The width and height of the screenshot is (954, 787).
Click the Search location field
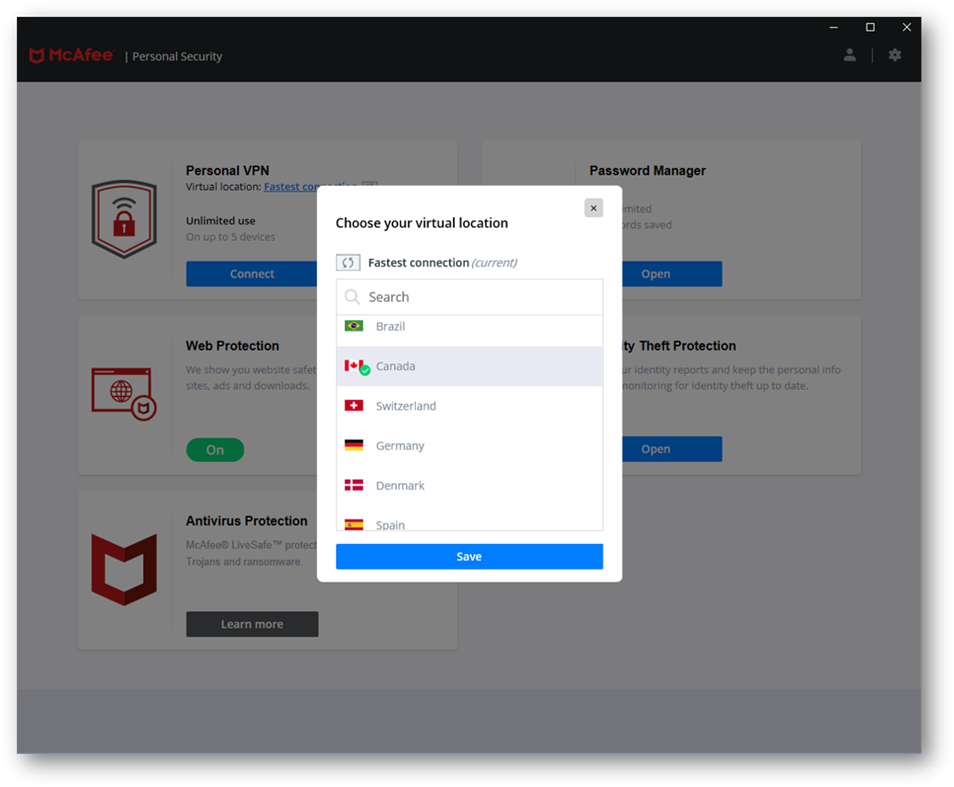point(469,297)
